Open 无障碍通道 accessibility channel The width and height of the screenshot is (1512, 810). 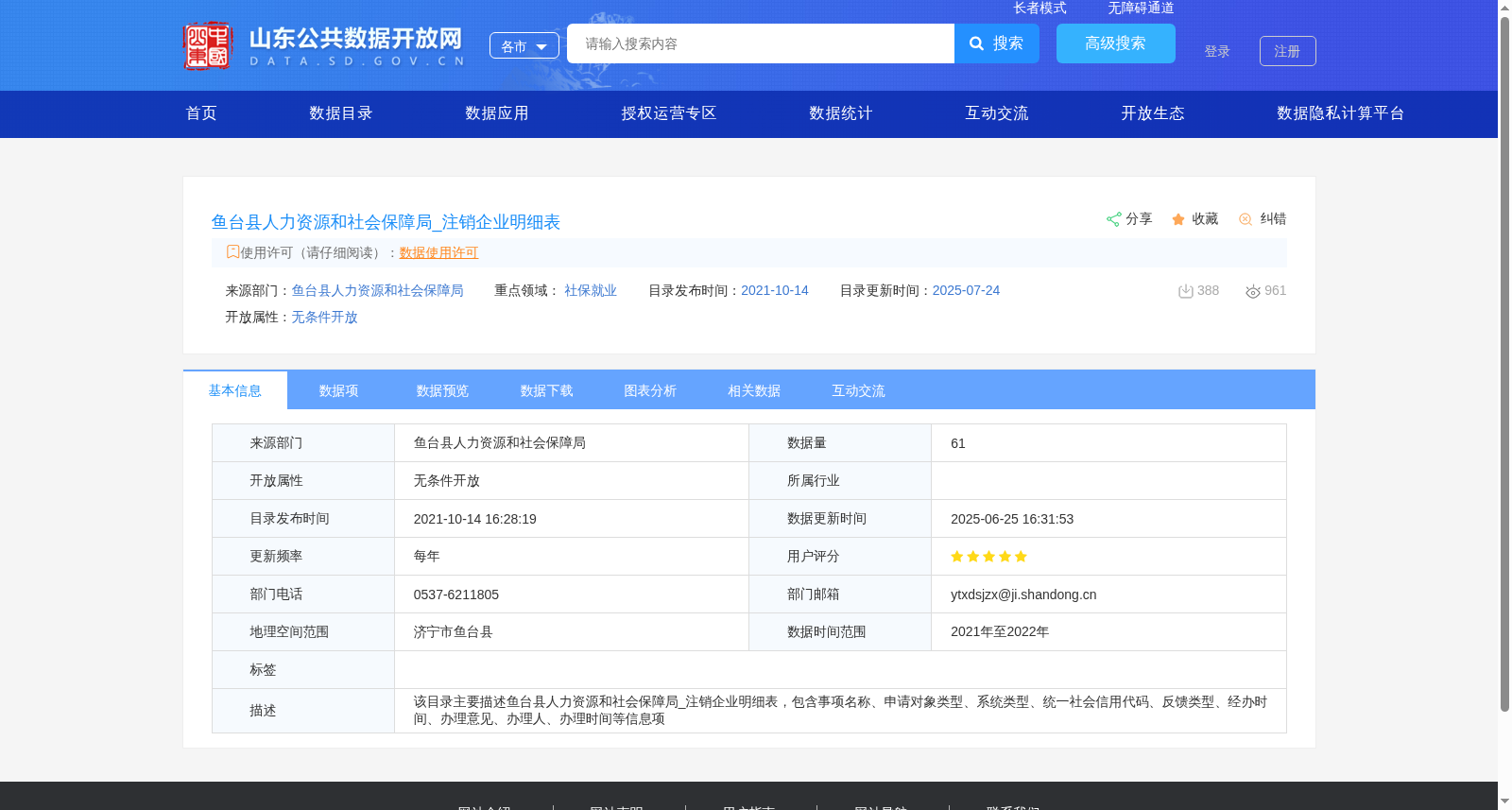pos(1141,8)
